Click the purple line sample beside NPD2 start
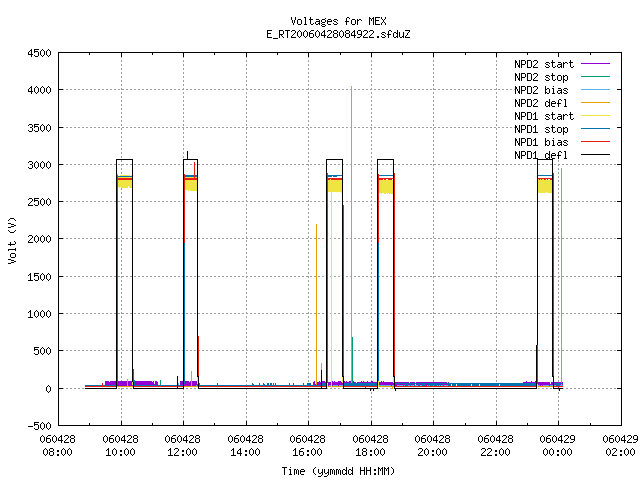This screenshot has width=640, height=480. pyautogui.click(x=595, y=64)
